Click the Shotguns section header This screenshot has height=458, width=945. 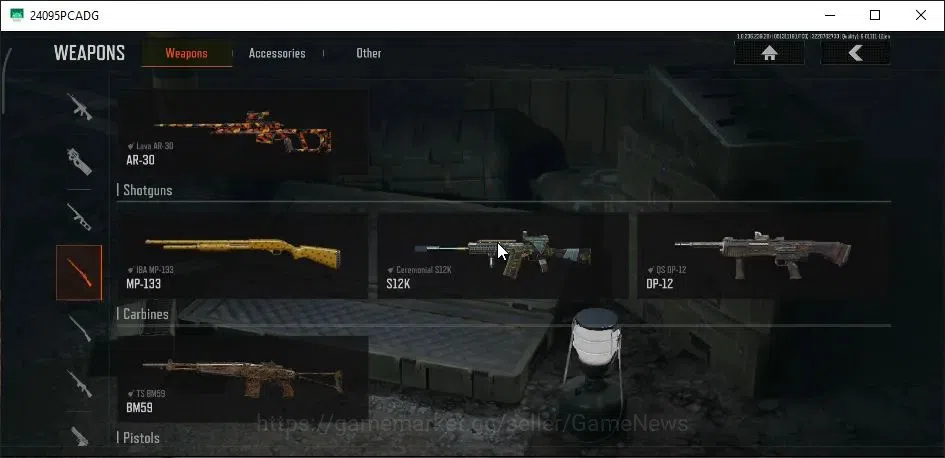[x=147, y=190]
